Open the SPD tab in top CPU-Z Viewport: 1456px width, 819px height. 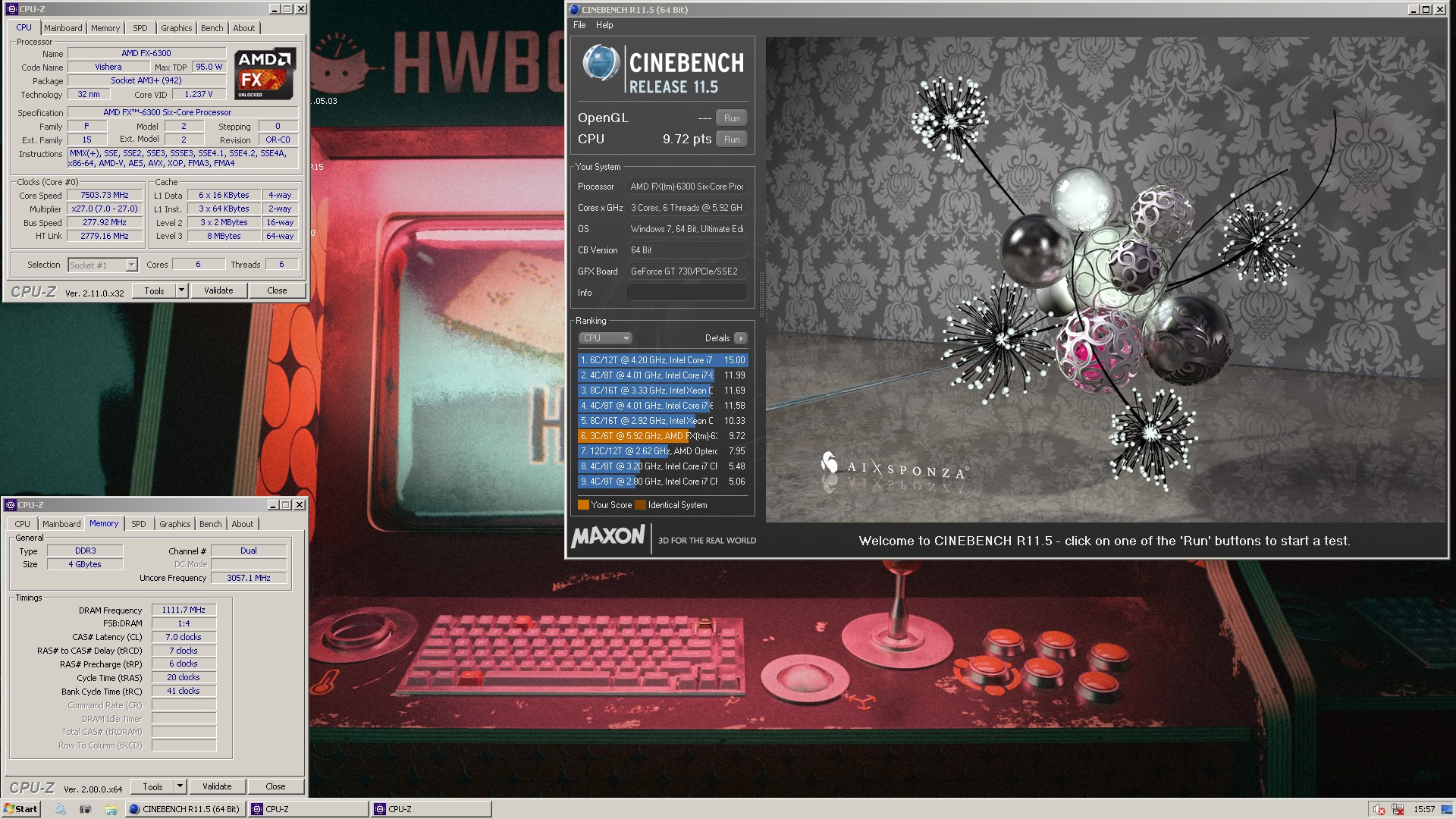click(140, 28)
